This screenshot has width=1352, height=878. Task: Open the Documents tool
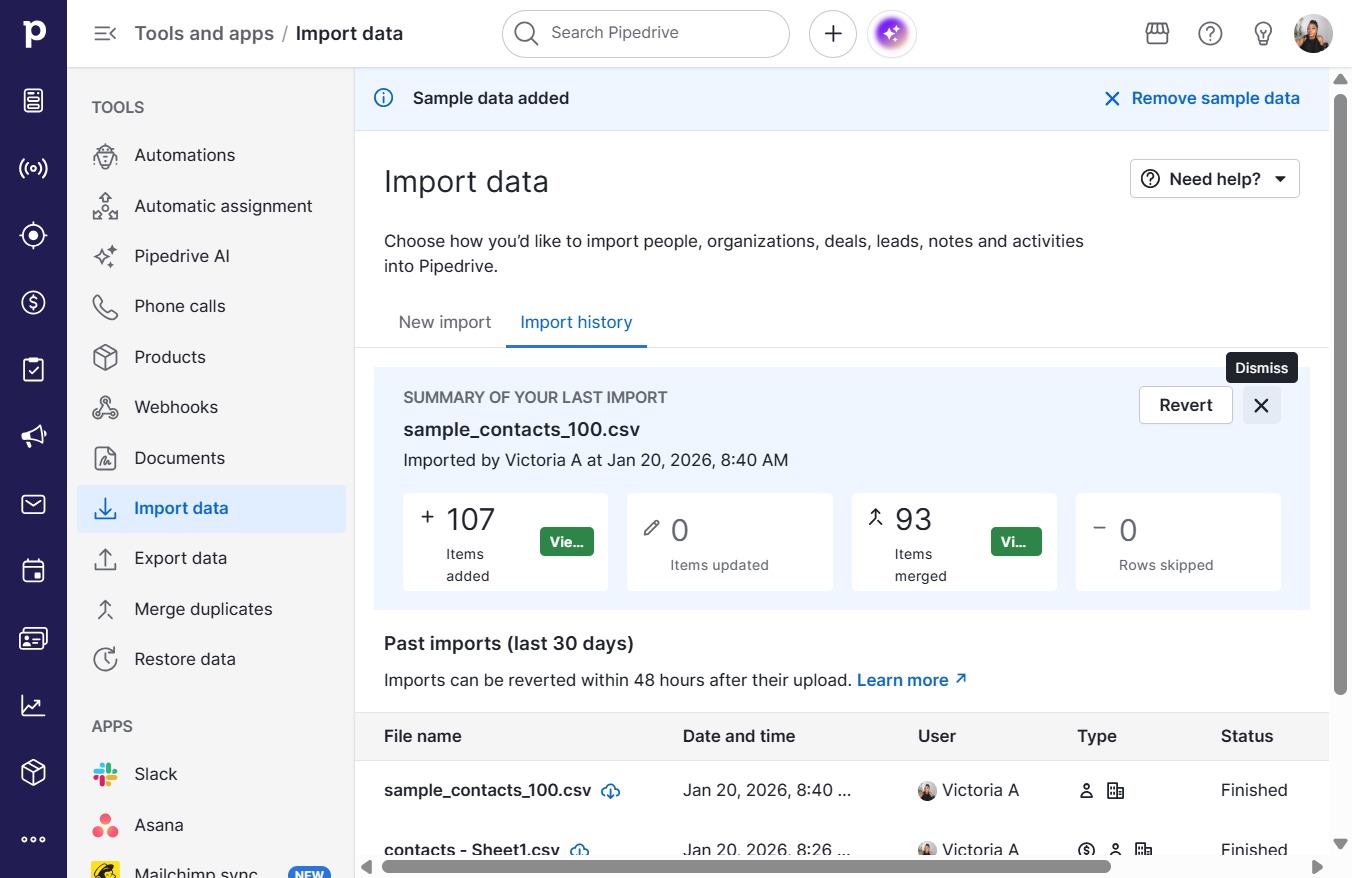[211, 458]
